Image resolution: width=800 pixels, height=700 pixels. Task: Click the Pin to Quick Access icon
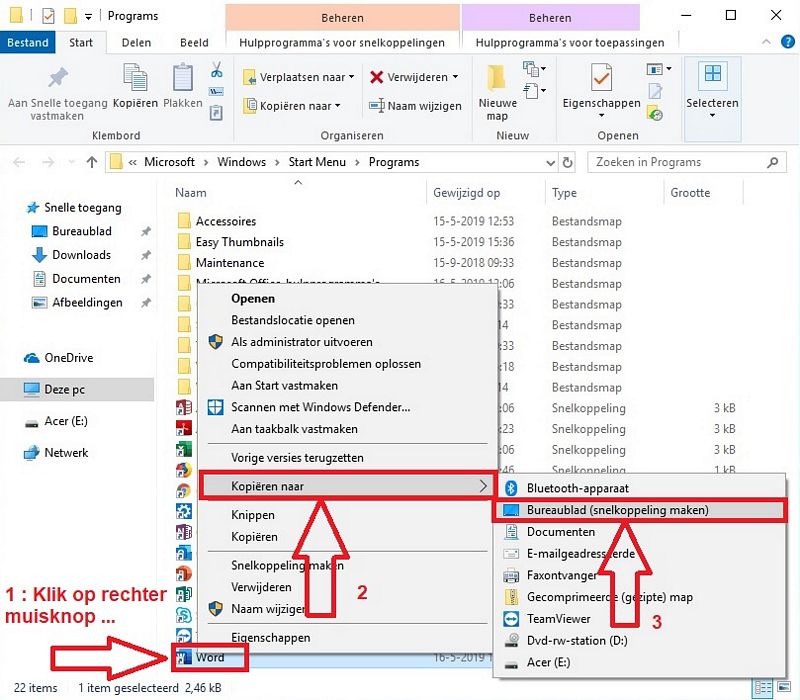point(58,77)
